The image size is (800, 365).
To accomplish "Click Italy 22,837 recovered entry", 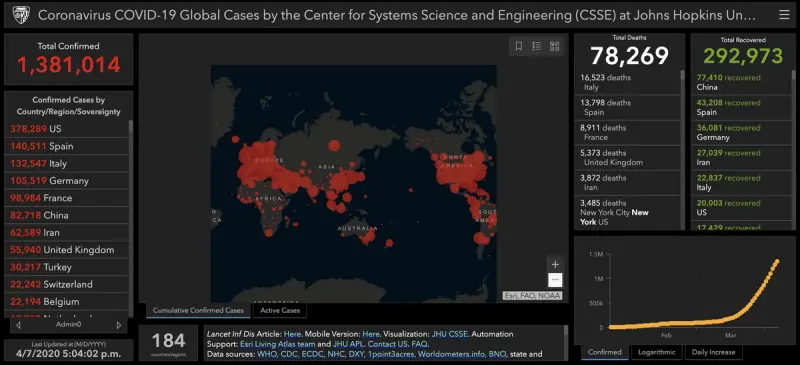I will tap(741, 182).
